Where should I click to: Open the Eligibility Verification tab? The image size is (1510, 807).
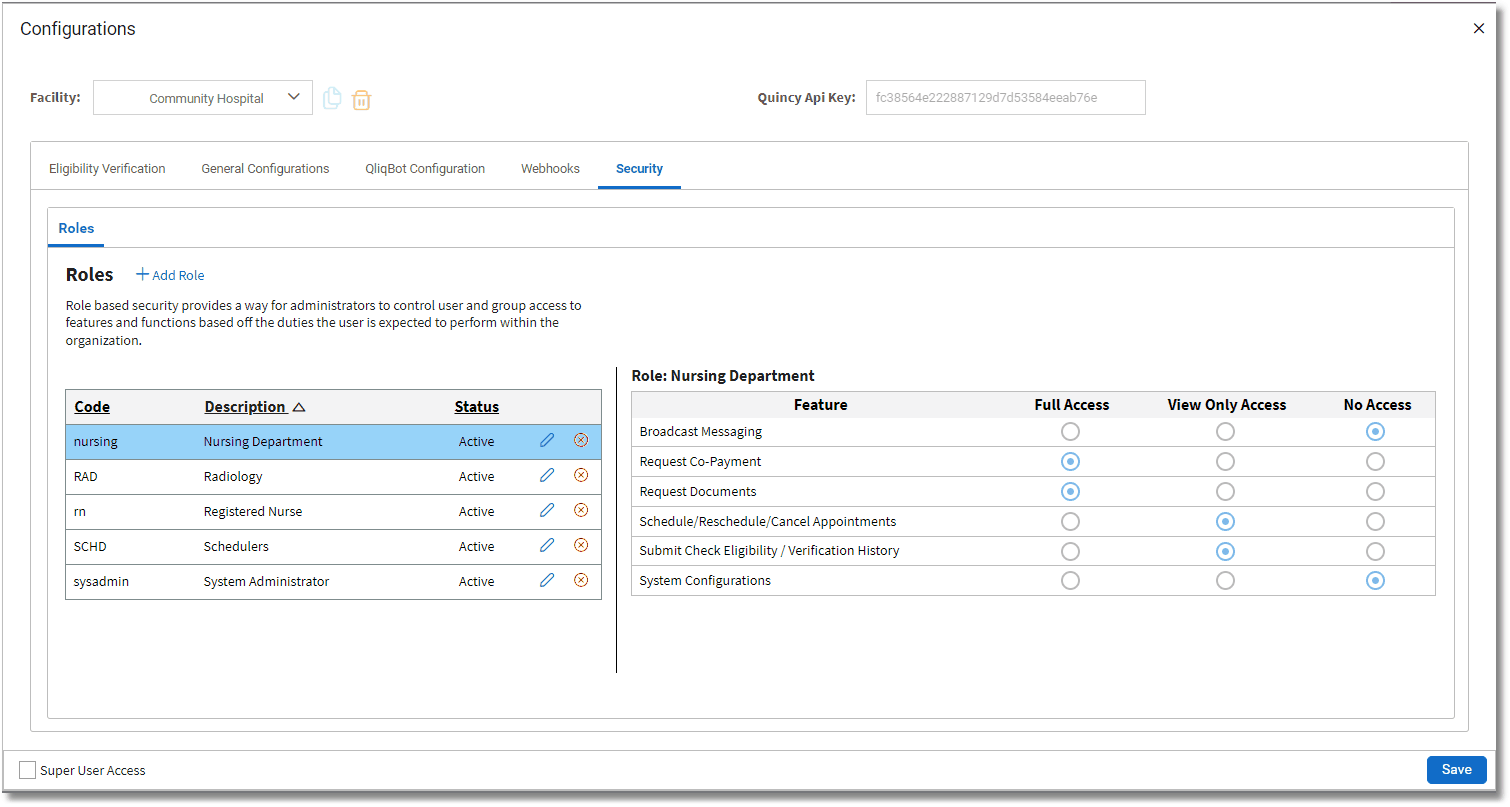point(107,169)
